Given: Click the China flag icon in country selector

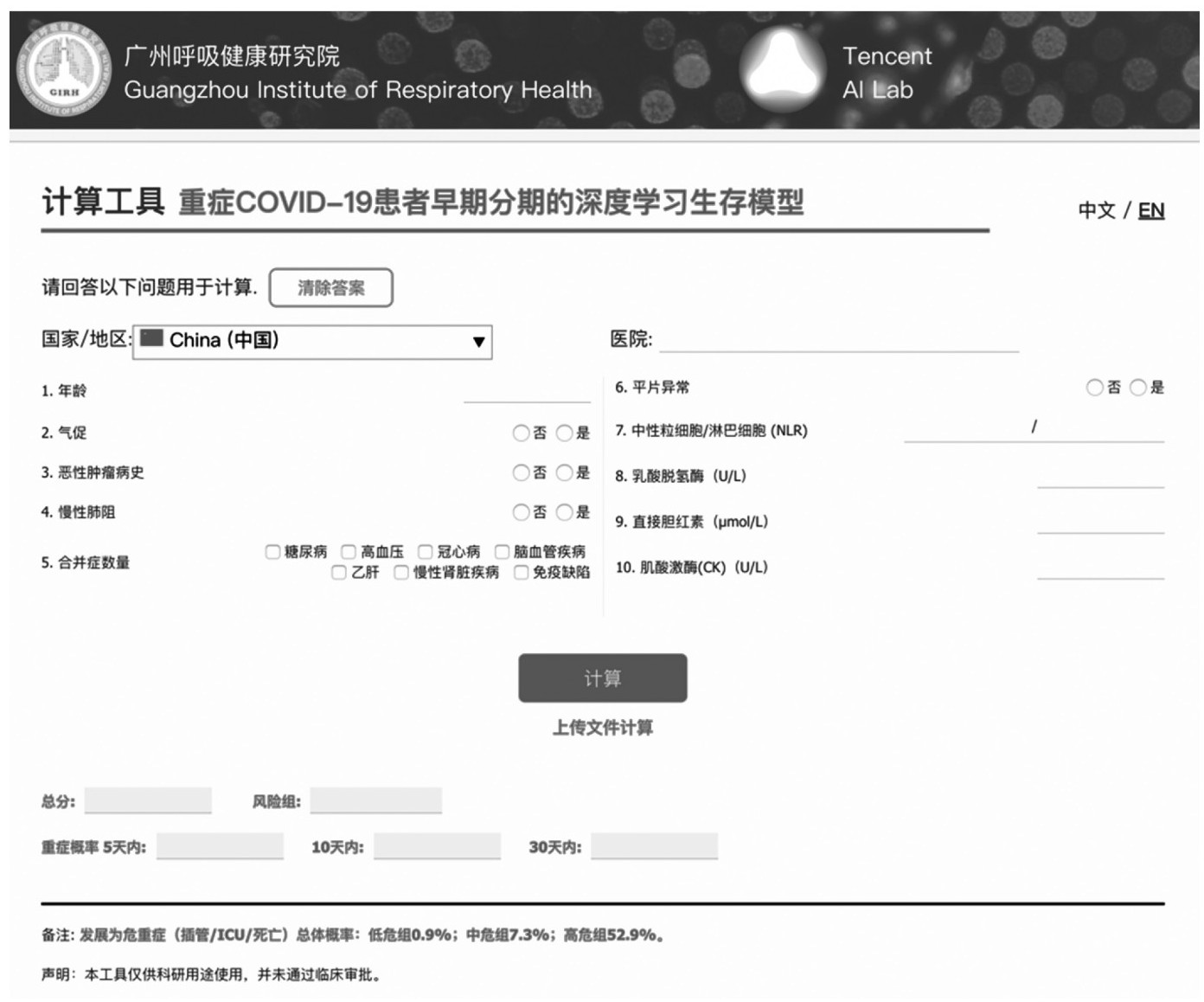Looking at the screenshot, I should click(x=151, y=338).
